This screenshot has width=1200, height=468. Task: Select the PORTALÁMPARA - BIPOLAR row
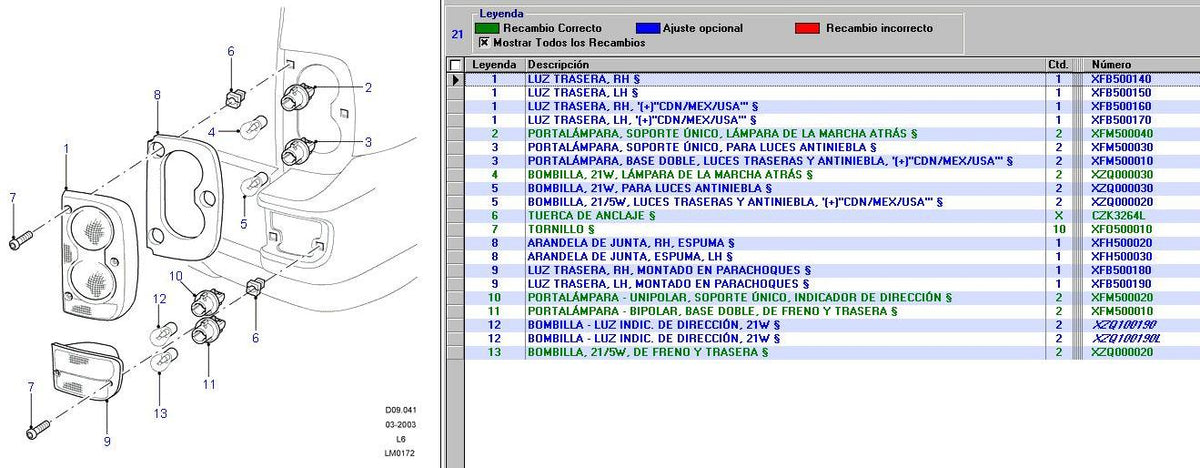point(833,311)
